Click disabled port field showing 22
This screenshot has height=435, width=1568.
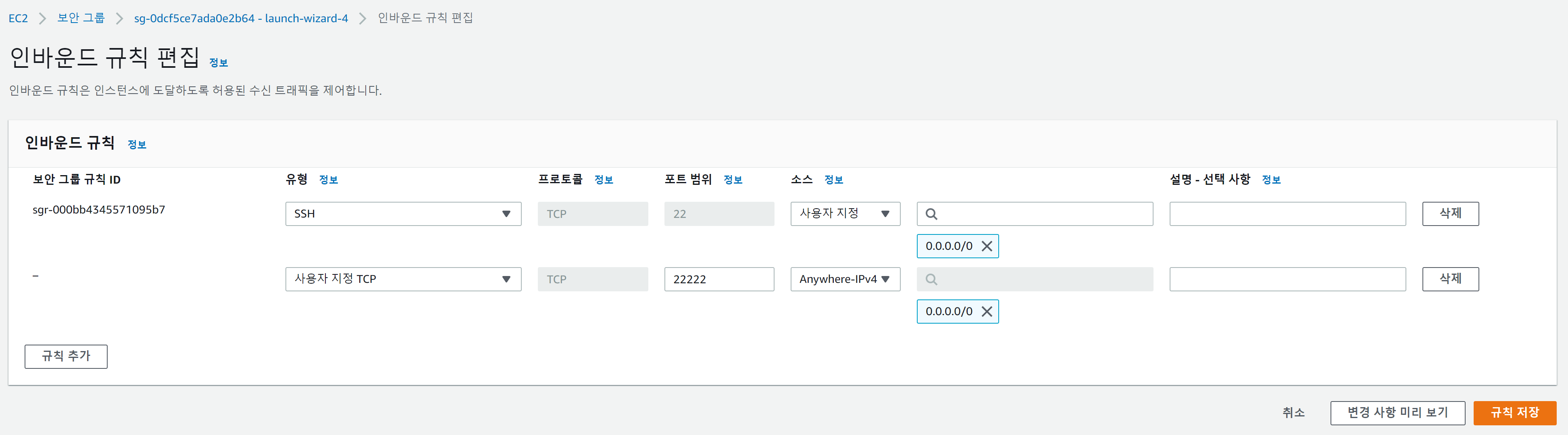(x=719, y=214)
